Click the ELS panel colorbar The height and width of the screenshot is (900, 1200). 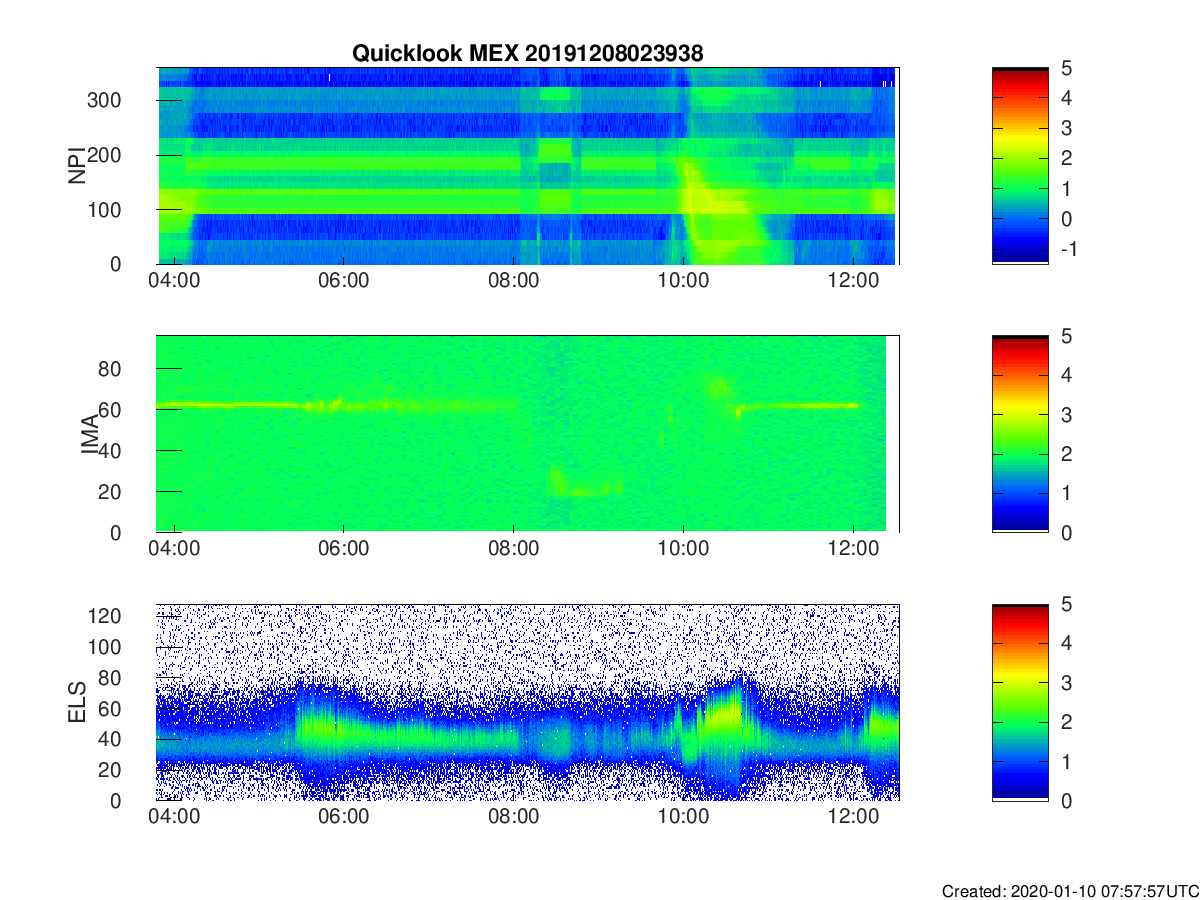(x=1020, y=702)
